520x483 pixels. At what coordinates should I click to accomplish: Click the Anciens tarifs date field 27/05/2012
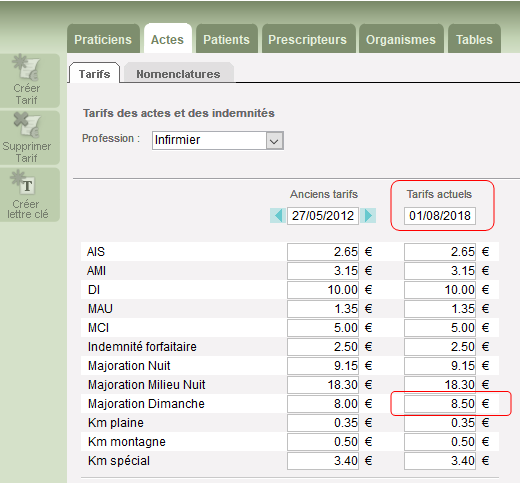[x=323, y=216]
